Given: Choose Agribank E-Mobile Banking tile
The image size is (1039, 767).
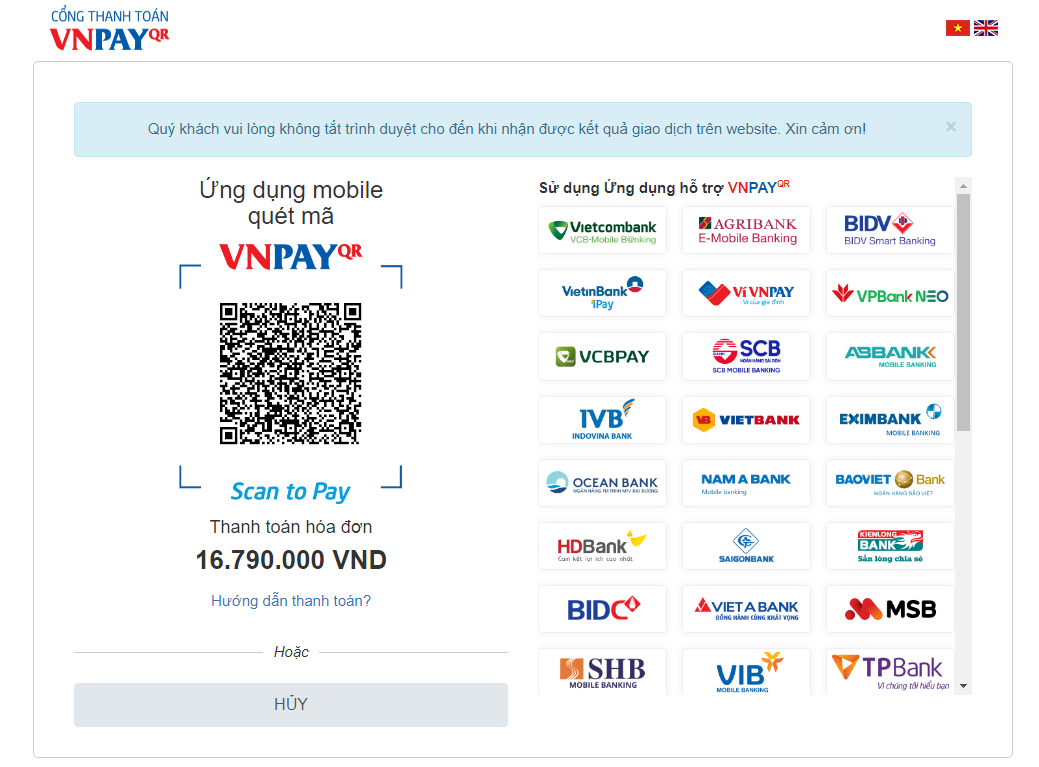Looking at the screenshot, I should (746, 230).
